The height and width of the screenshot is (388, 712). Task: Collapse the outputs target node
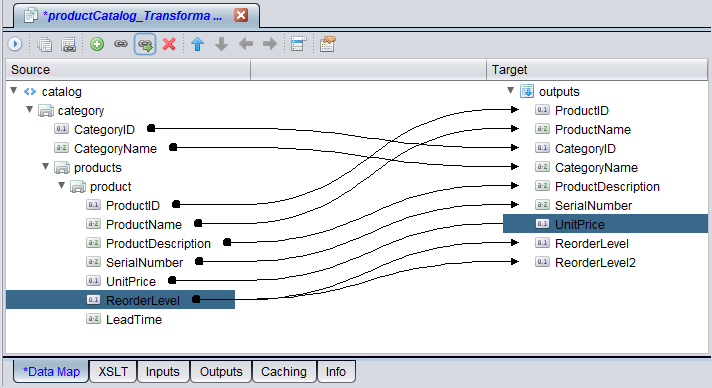[511, 90]
